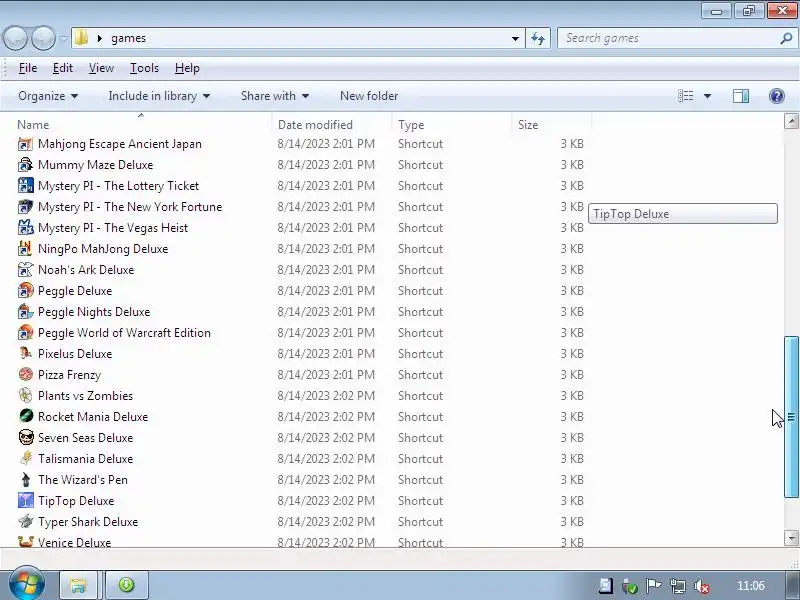
Task: Sort by Date modified column header
Action: [332, 124]
